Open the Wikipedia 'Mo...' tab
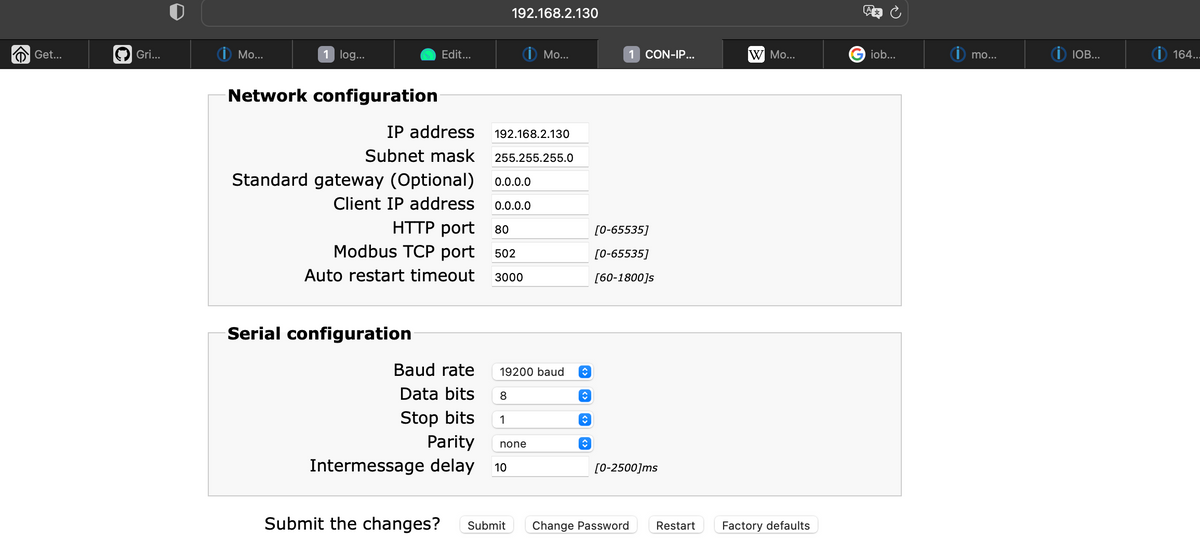Screen dimensions: 1200x545 point(771,54)
